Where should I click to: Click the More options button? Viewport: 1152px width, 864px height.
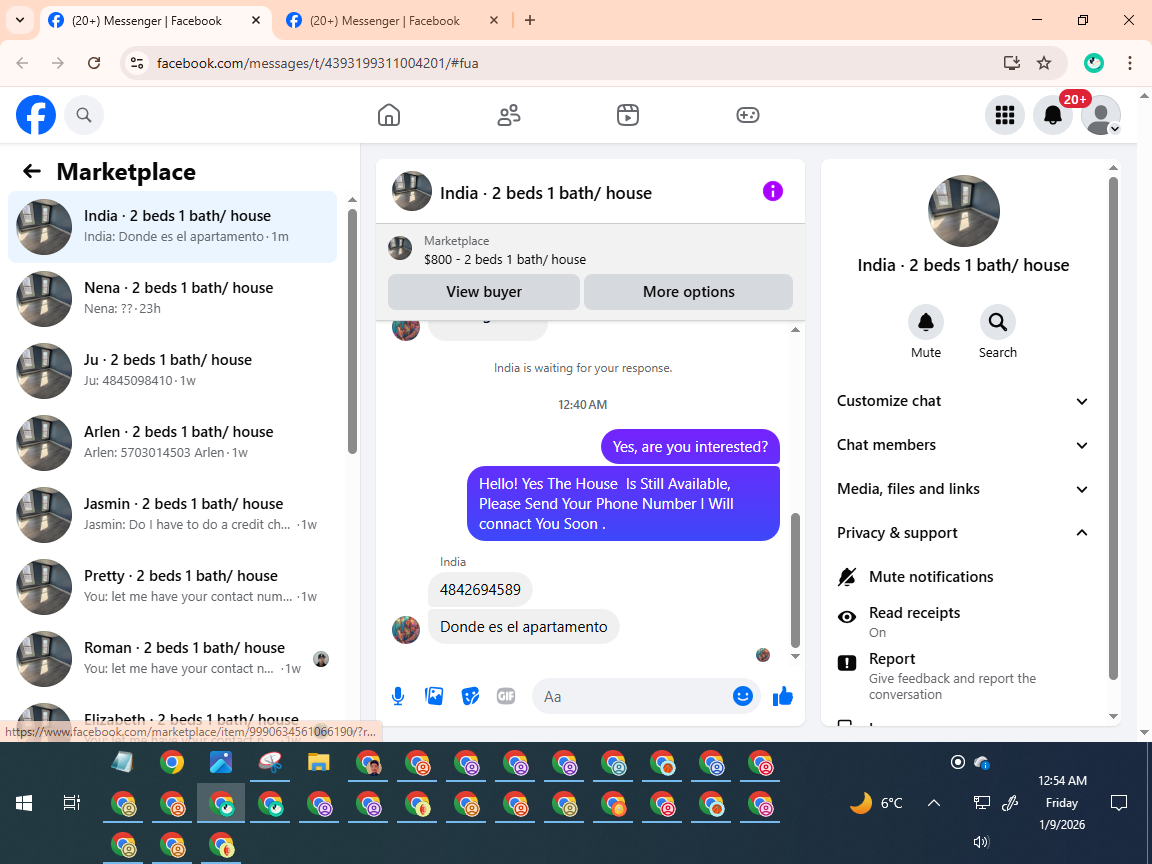point(688,292)
